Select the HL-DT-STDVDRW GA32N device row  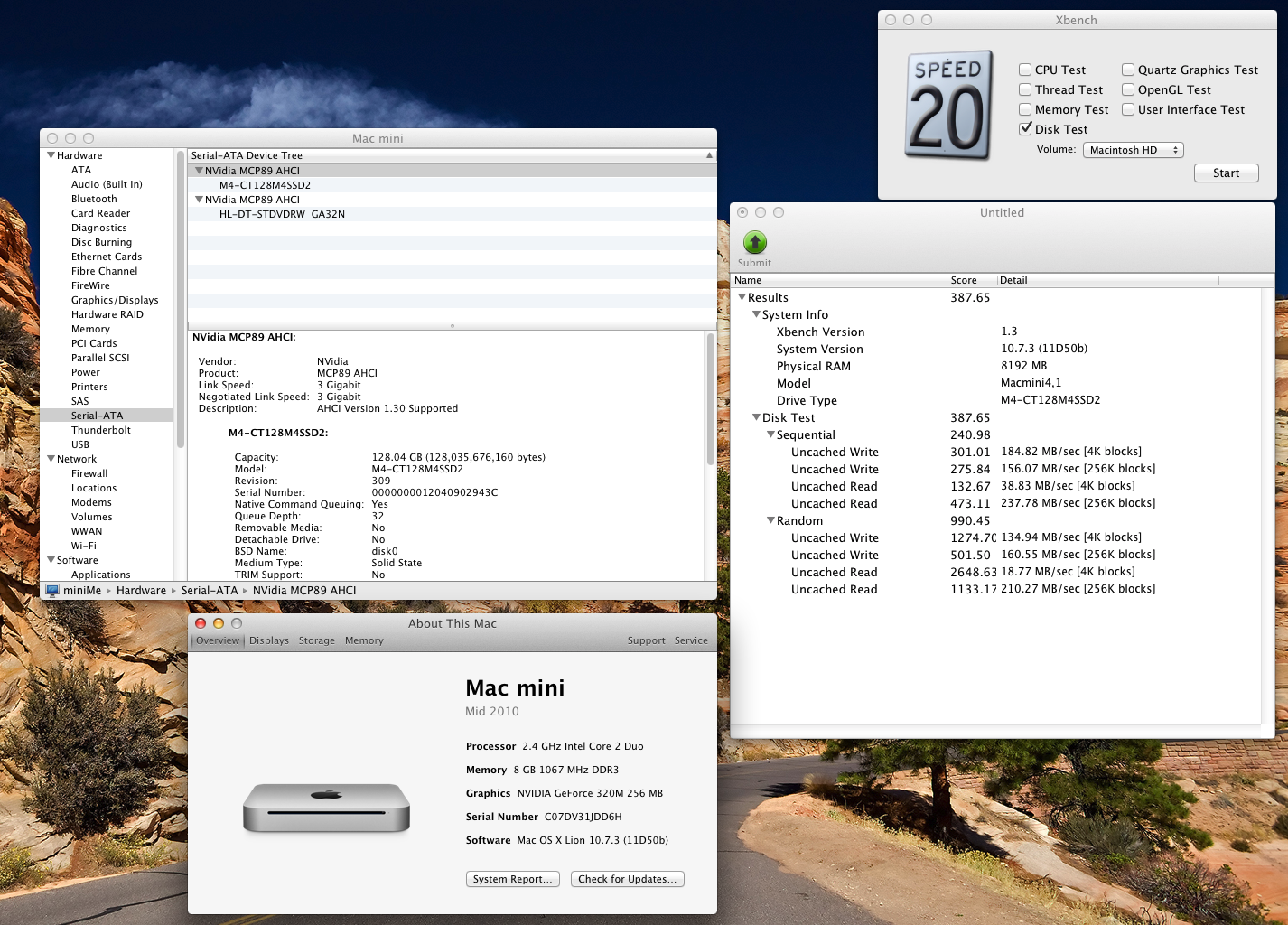click(452, 214)
